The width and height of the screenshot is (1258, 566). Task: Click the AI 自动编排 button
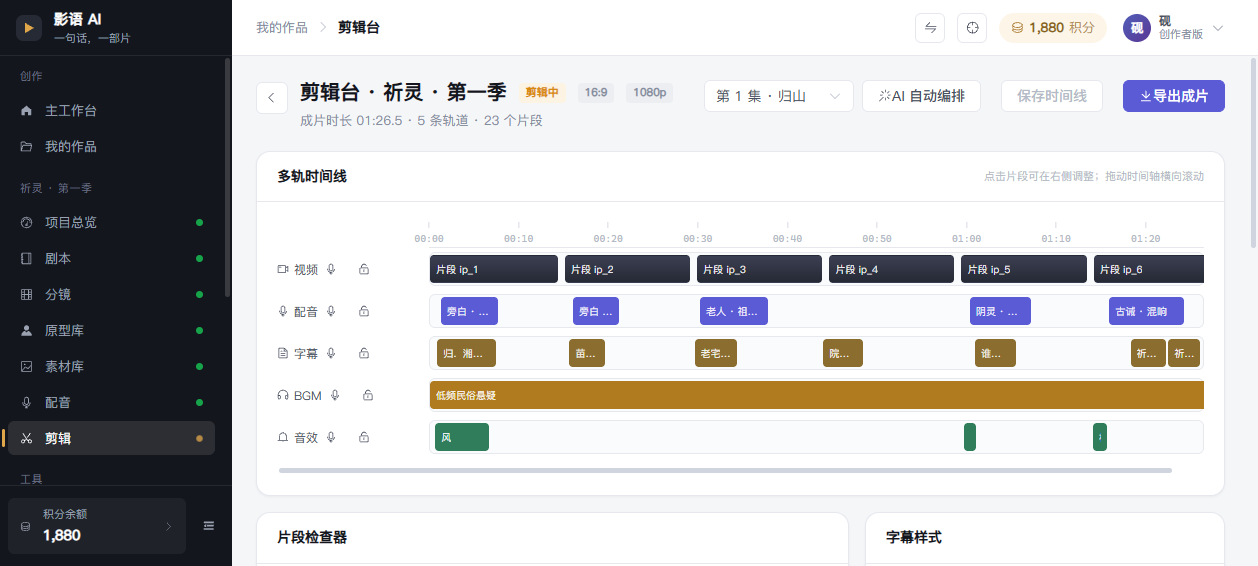pyautogui.click(x=921, y=96)
